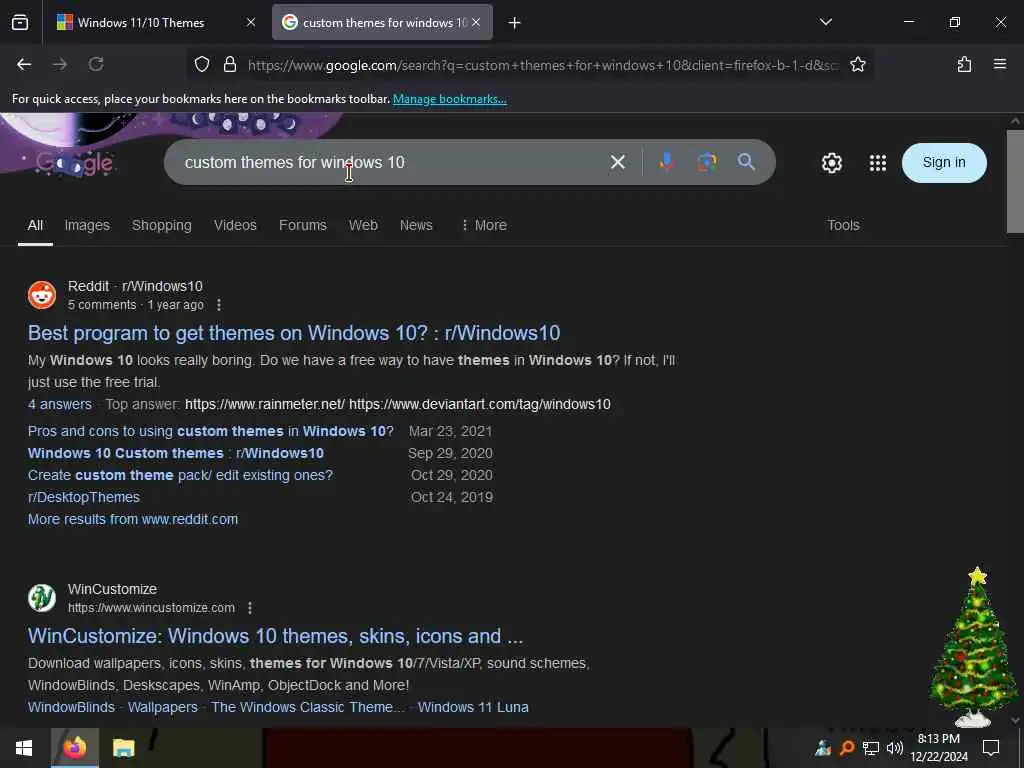Open Google quick settings gear
This screenshot has width=1024, height=768.
[831, 163]
